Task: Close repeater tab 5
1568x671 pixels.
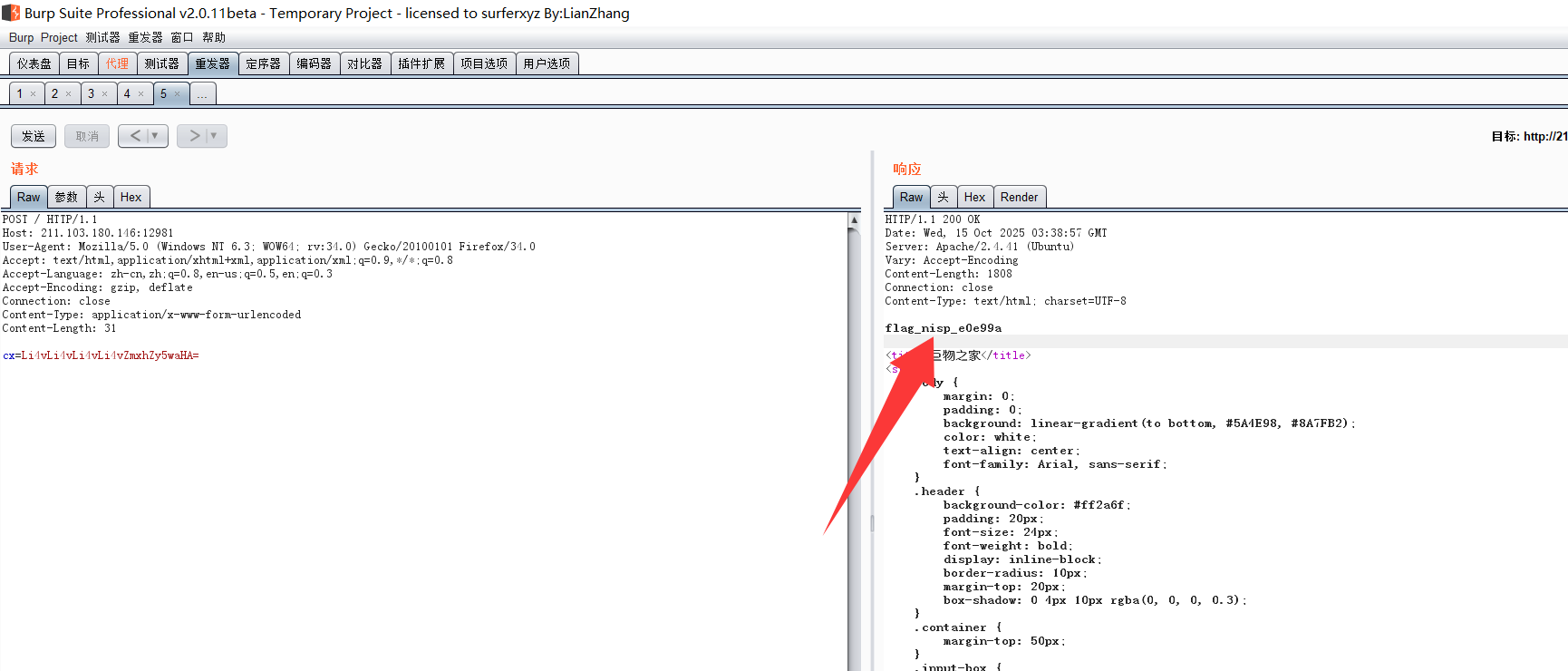Action: (x=177, y=94)
